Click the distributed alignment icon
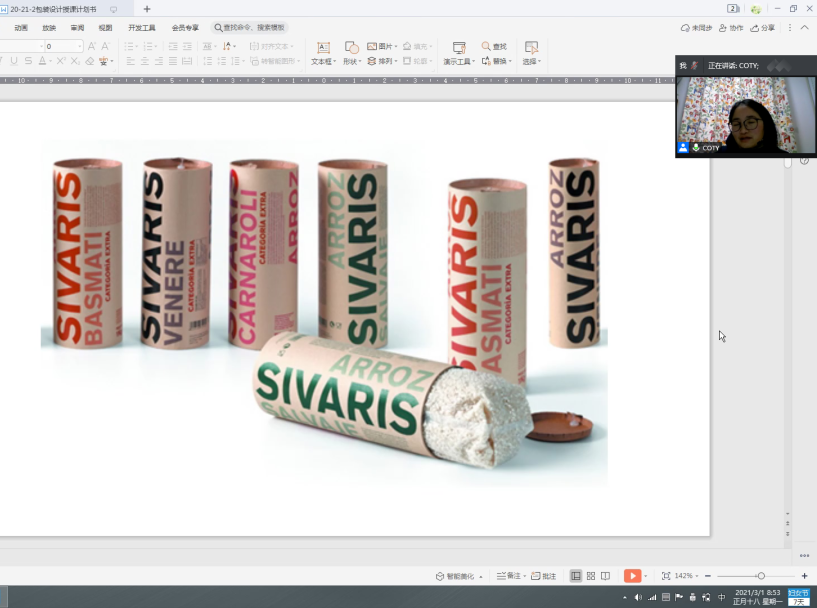This screenshot has height=608, width=817. tap(187, 61)
